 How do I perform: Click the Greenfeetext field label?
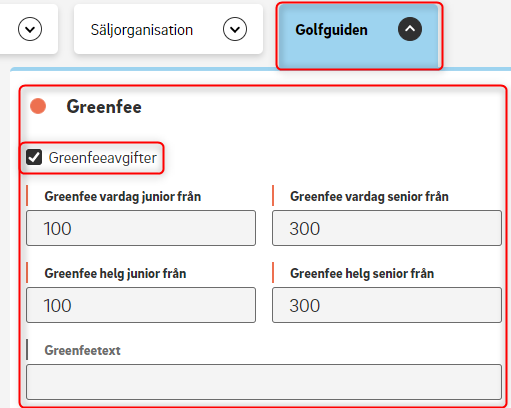[x=82, y=350]
